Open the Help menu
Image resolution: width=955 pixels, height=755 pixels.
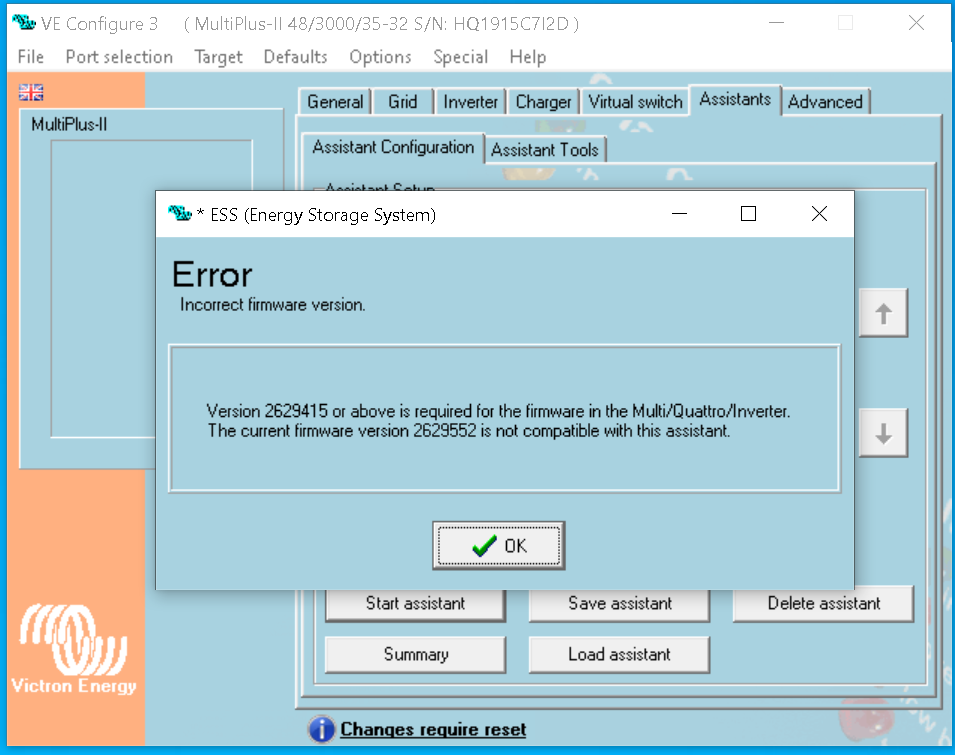[527, 57]
